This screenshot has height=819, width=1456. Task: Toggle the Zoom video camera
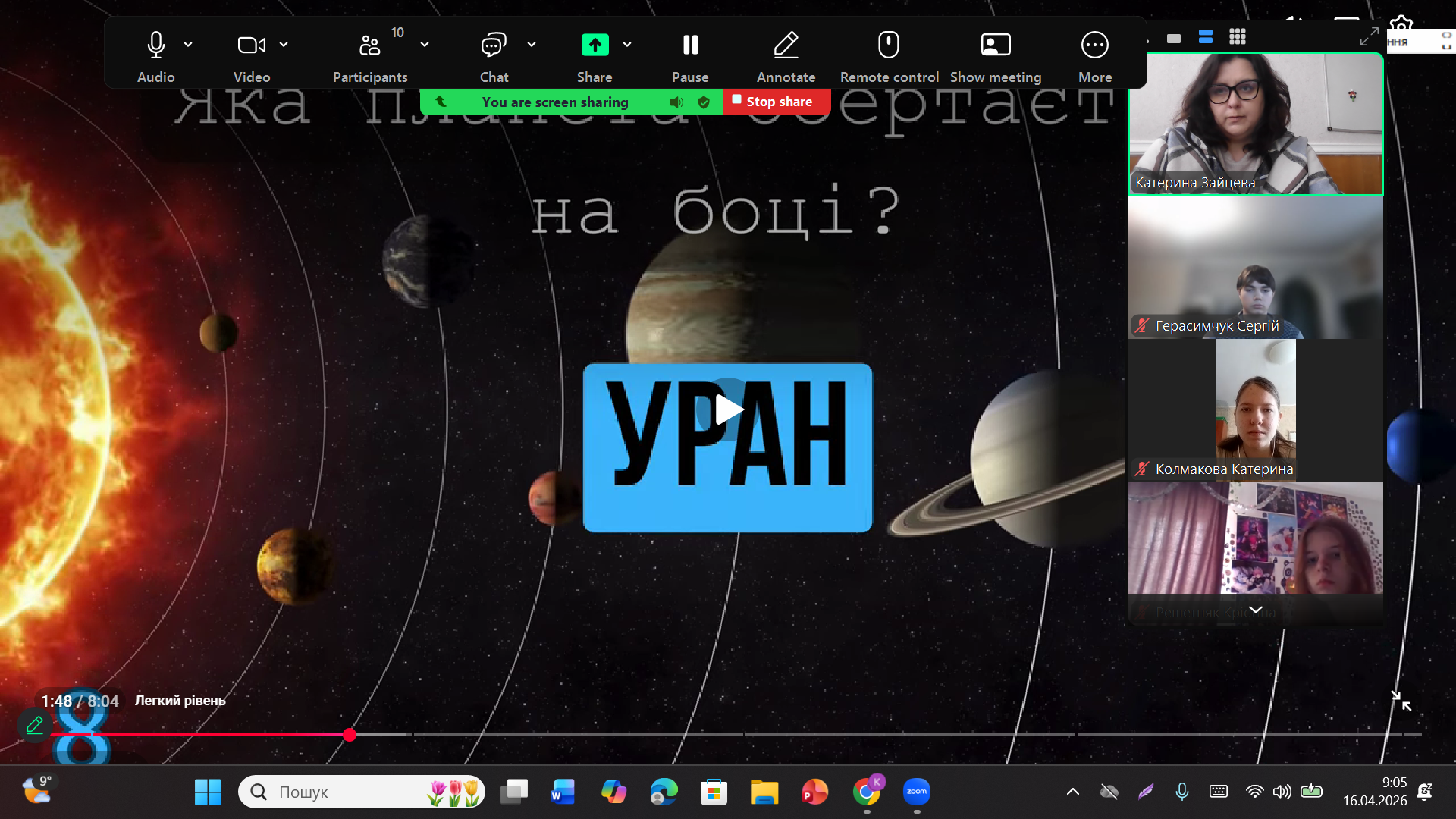(x=251, y=45)
